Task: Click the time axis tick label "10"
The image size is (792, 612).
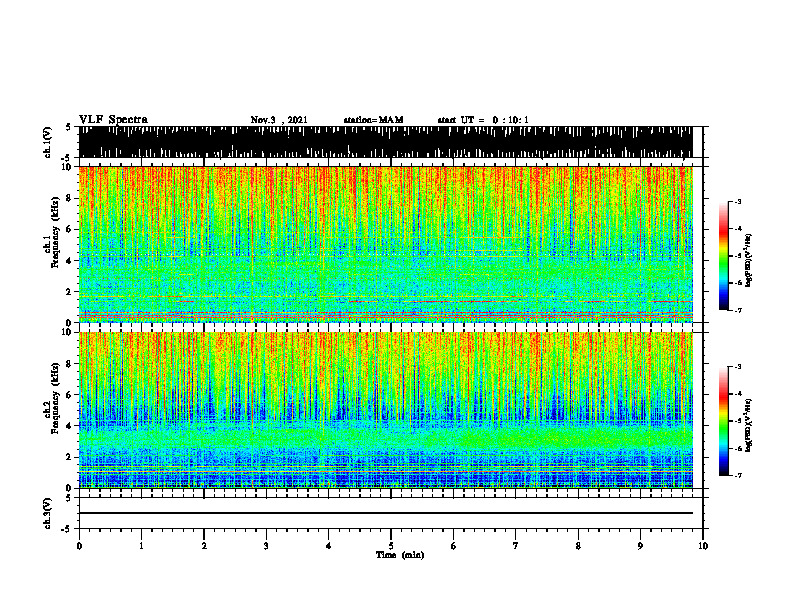Action: (703, 546)
